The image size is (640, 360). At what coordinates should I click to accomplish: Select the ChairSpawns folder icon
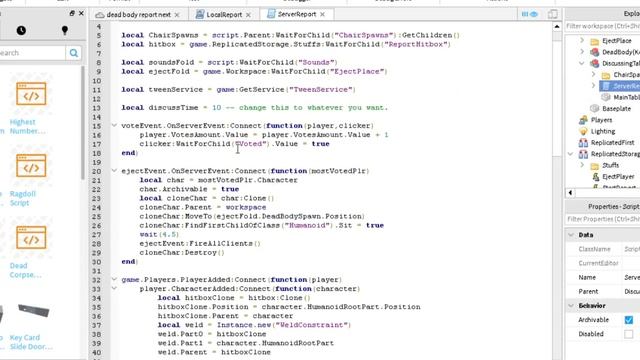606,75
